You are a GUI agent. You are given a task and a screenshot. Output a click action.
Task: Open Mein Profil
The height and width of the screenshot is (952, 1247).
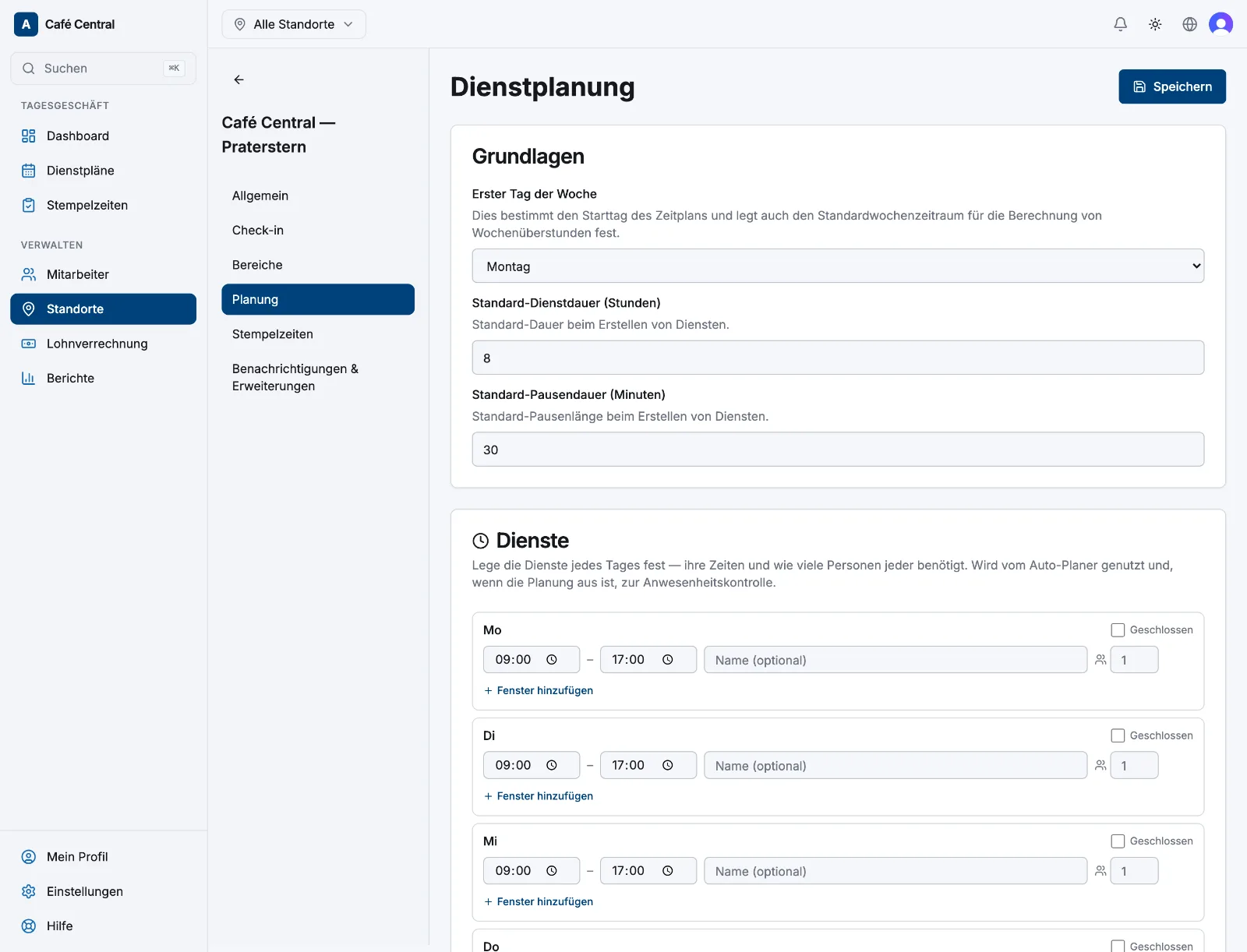(103, 857)
